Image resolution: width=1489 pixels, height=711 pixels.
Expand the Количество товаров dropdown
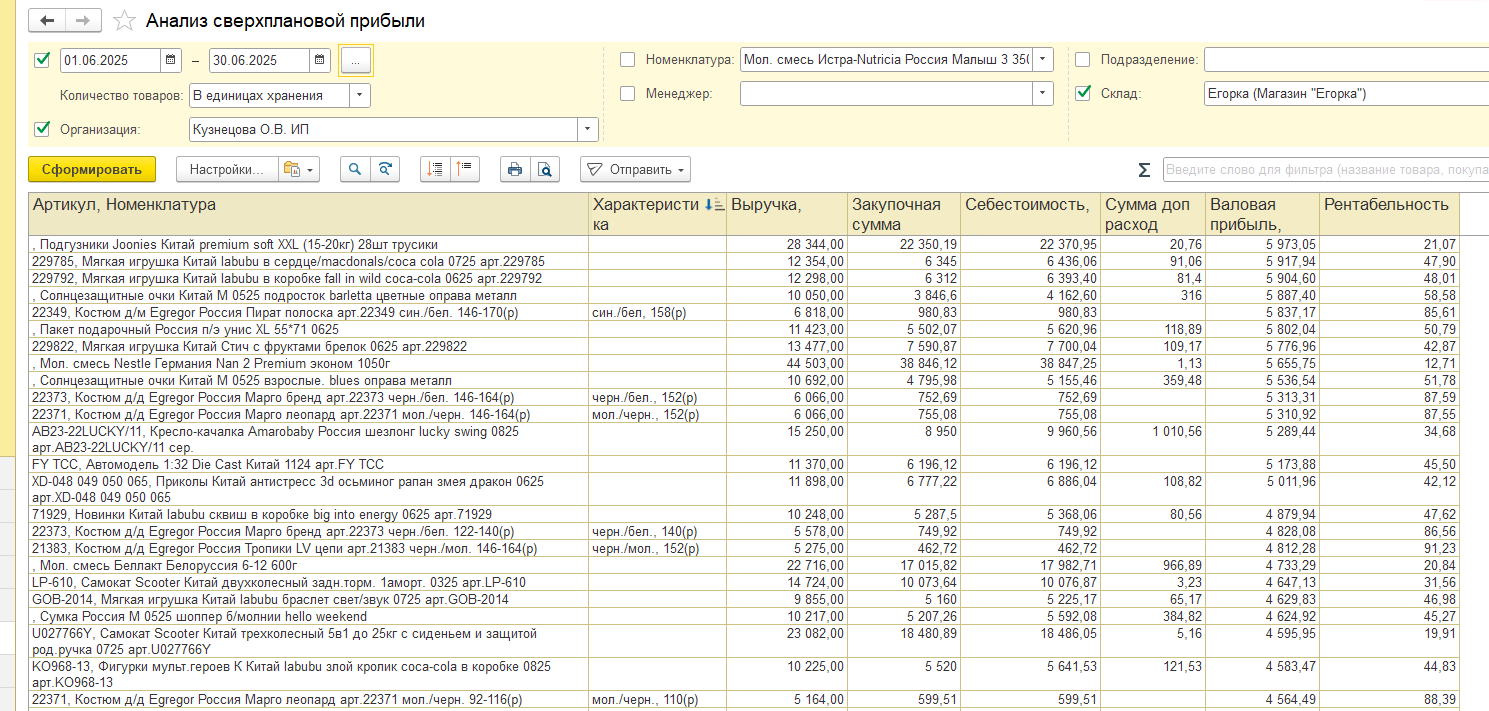pos(360,95)
